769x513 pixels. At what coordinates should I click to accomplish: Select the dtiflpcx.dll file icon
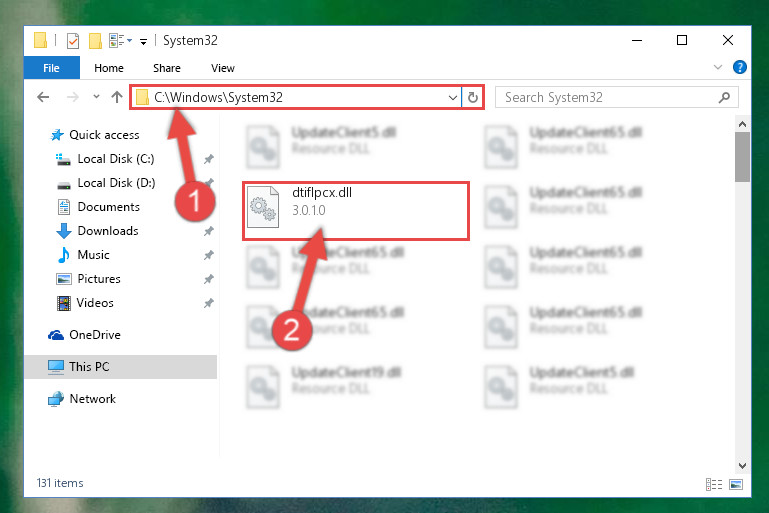pyautogui.click(x=263, y=207)
